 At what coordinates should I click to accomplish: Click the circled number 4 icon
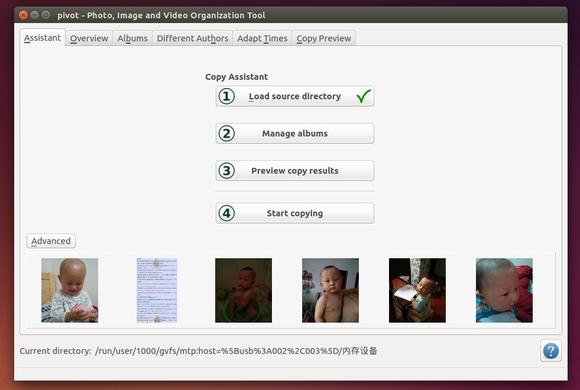(226, 213)
